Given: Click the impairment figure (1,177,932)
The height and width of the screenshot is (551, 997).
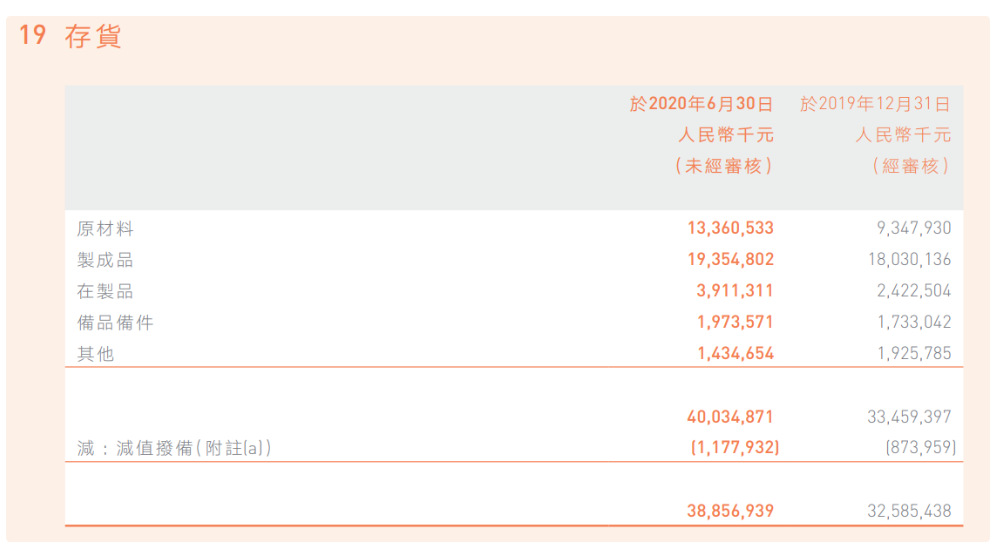Looking at the screenshot, I should click(735, 449).
